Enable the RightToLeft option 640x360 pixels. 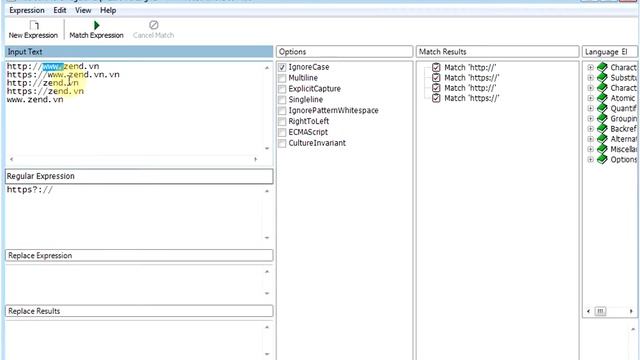pyautogui.click(x=282, y=122)
